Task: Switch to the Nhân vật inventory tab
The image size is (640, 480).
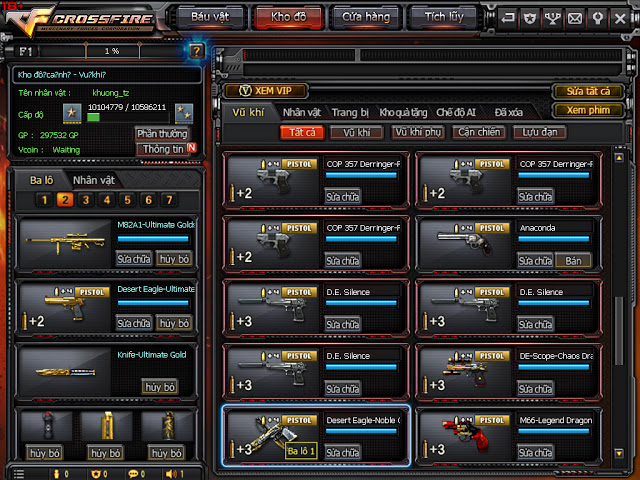Action: click(x=302, y=112)
